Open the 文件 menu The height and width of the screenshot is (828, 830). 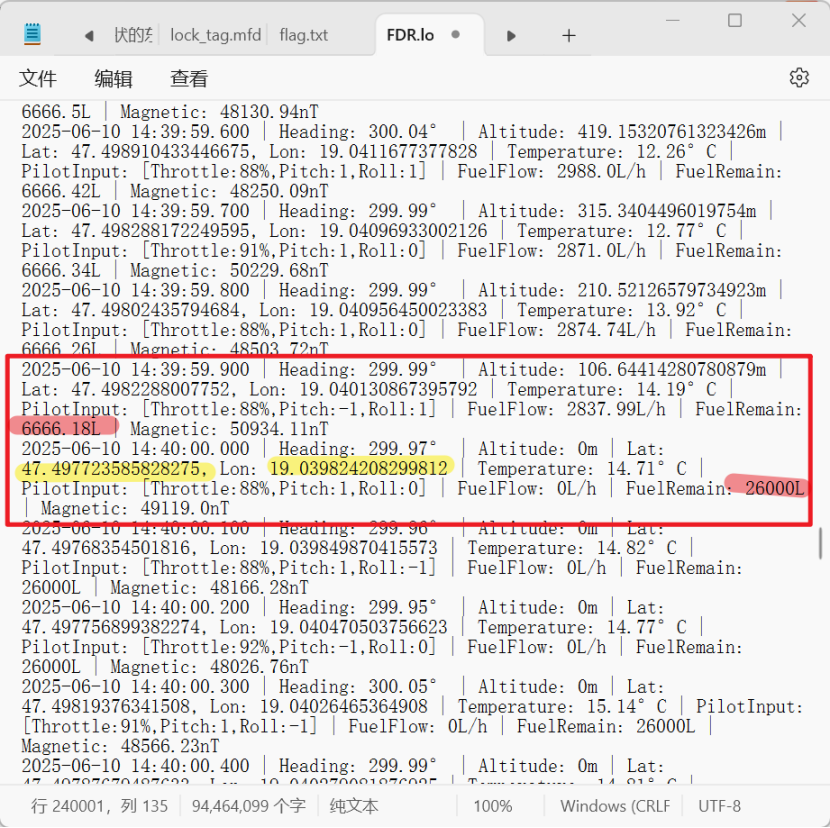(x=38, y=79)
